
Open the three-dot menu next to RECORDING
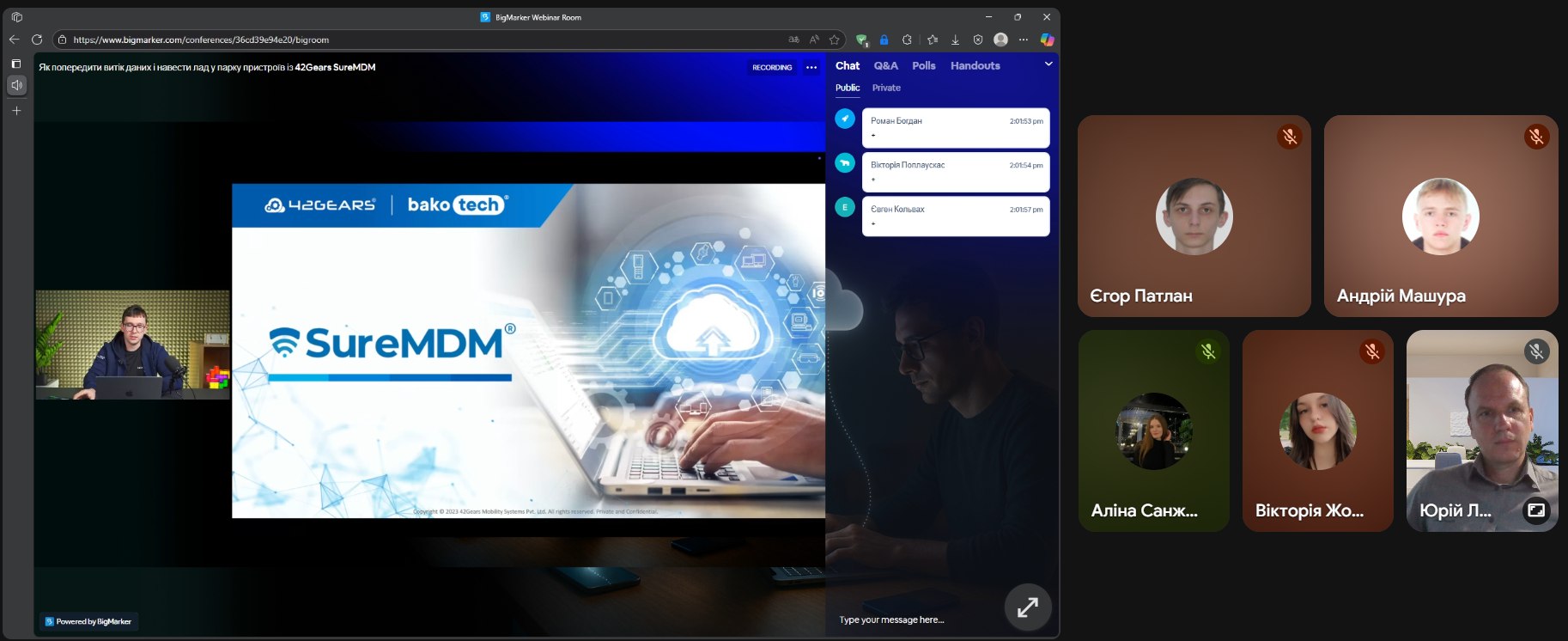pos(811,67)
